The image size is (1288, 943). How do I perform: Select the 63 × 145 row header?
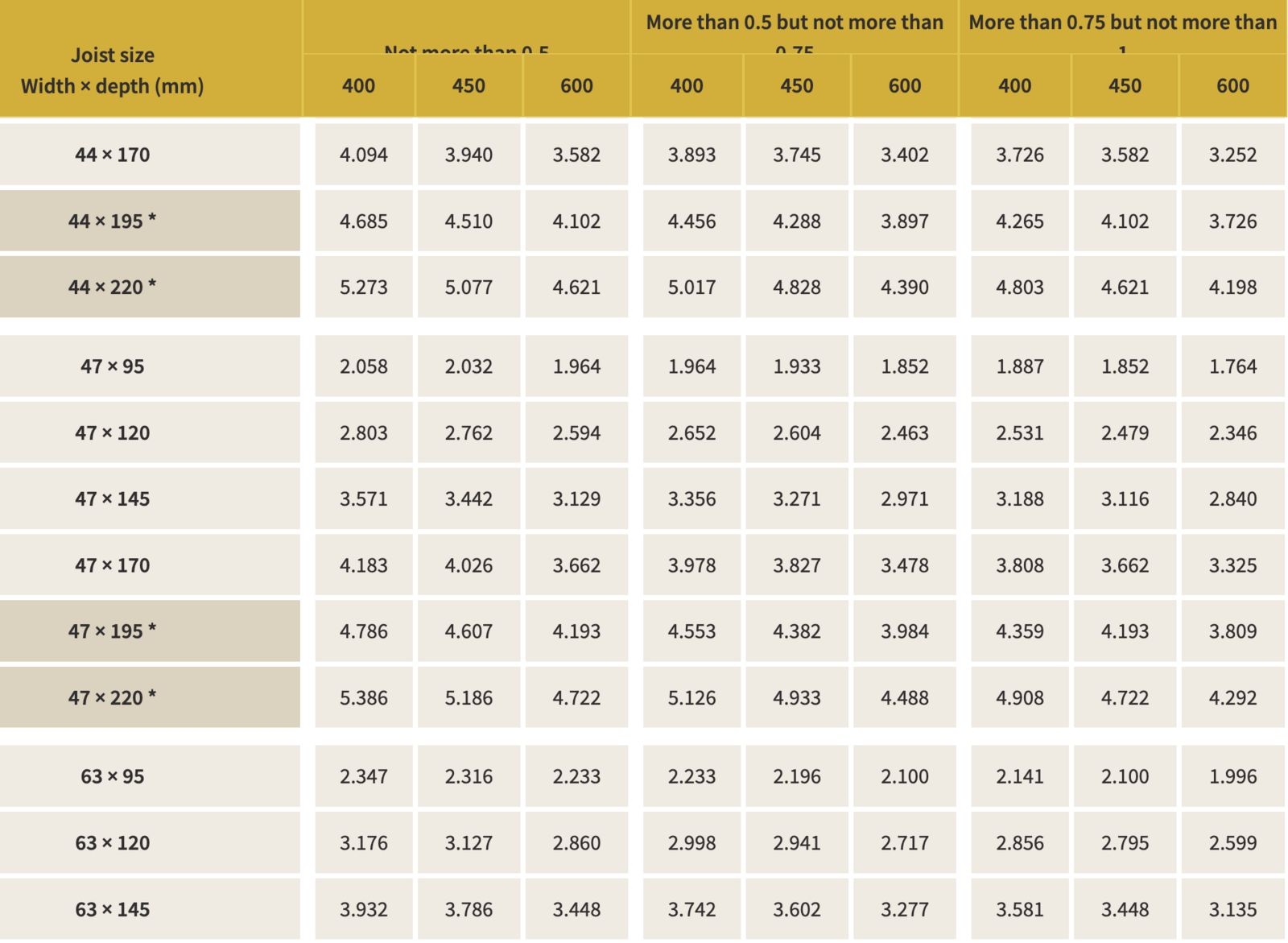pos(113,909)
